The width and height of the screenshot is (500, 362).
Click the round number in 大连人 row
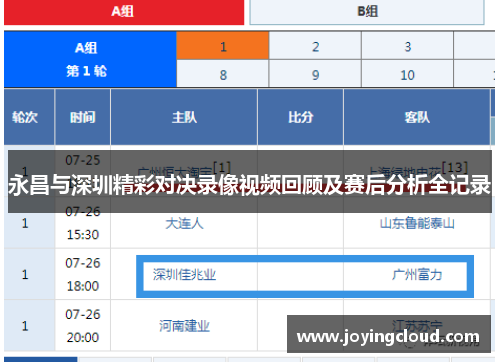(25, 223)
